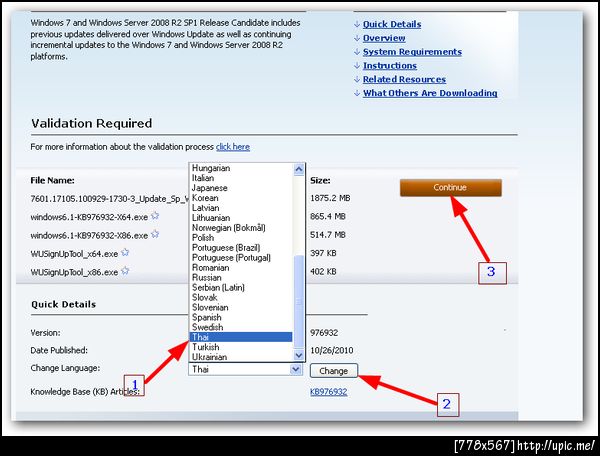Click the star icon beside WUSignUpTool_x86.exe

tap(125, 271)
